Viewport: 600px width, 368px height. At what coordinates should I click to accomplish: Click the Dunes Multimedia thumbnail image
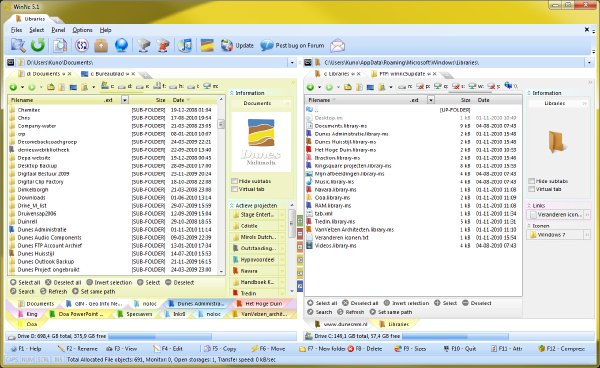261,142
